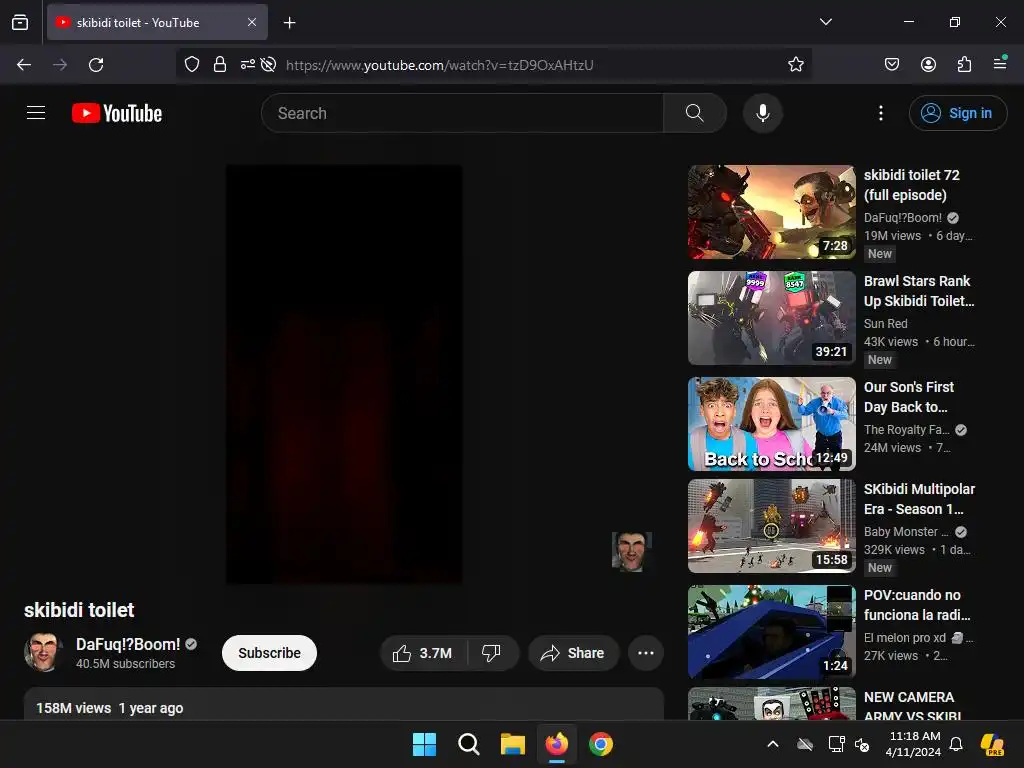
Task: Click the video player area
Action: tap(344, 374)
